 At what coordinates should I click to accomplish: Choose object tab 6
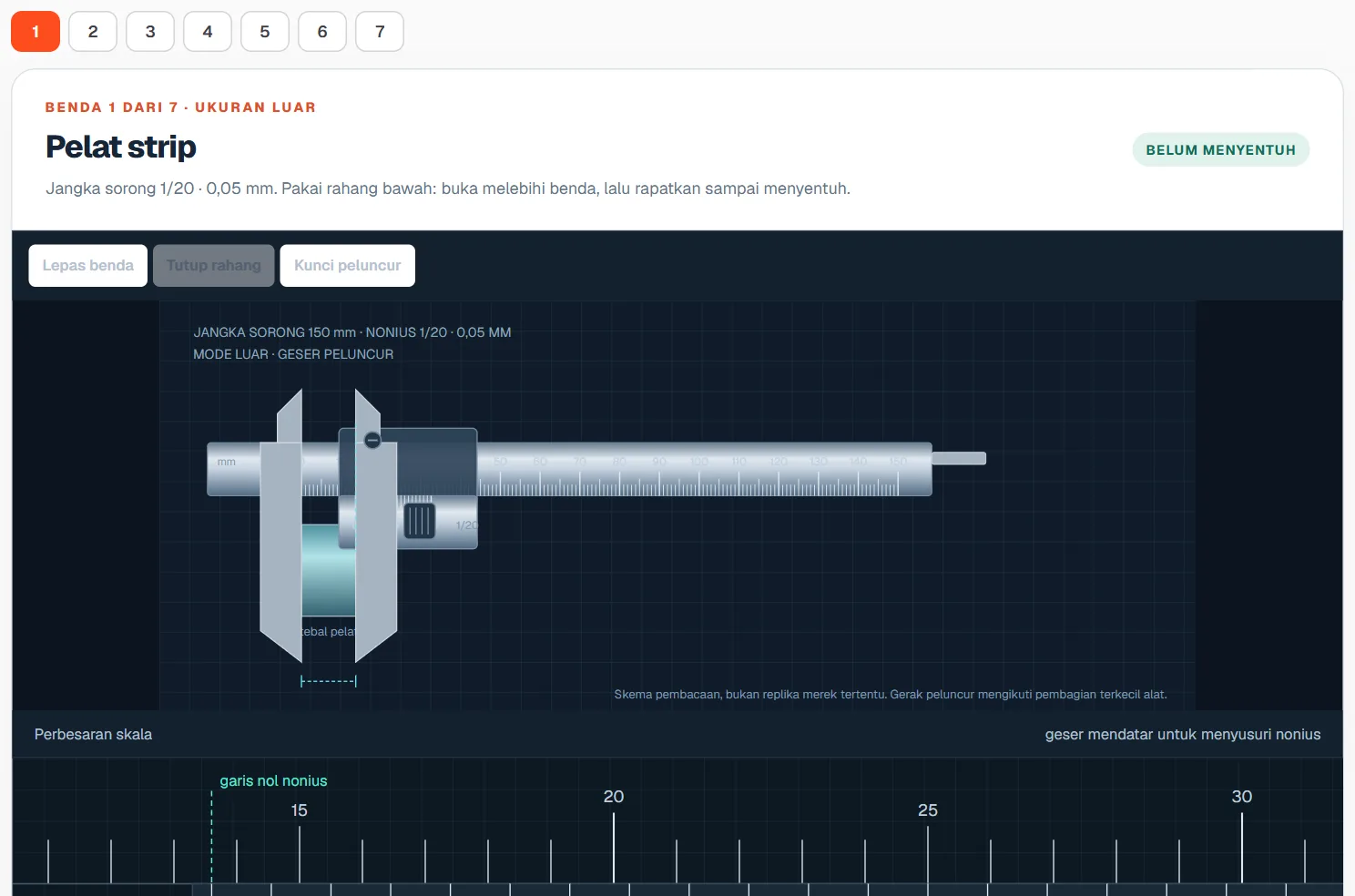(322, 32)
